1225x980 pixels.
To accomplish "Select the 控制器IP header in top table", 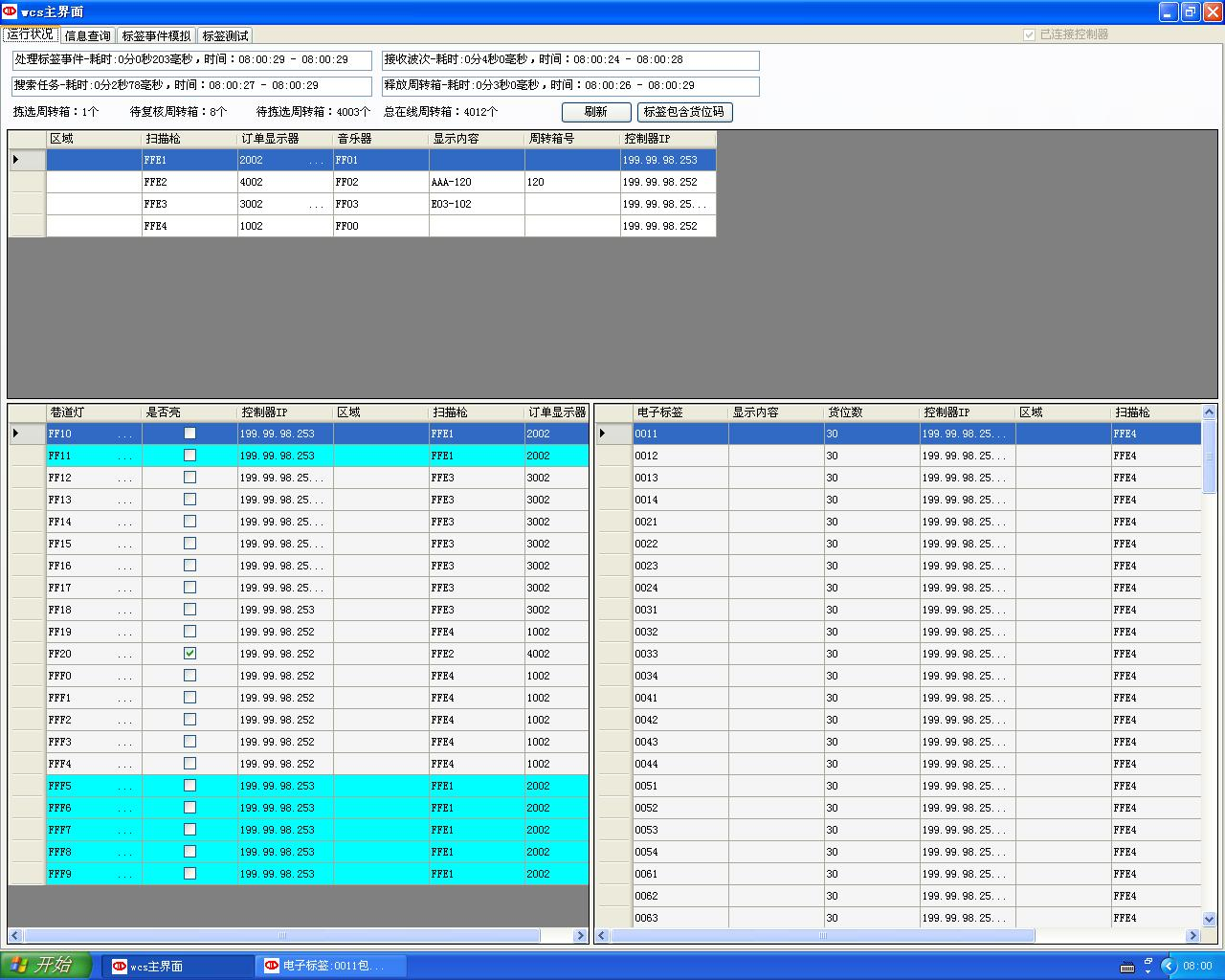I will (x=668, y=139).
